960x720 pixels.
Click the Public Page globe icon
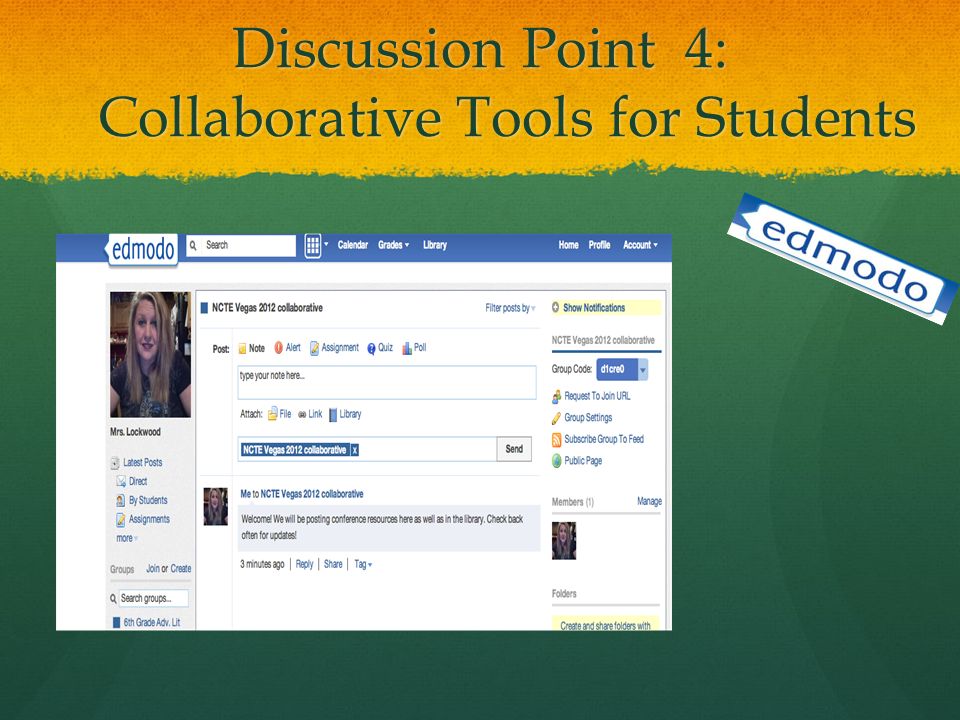point(557,461)
